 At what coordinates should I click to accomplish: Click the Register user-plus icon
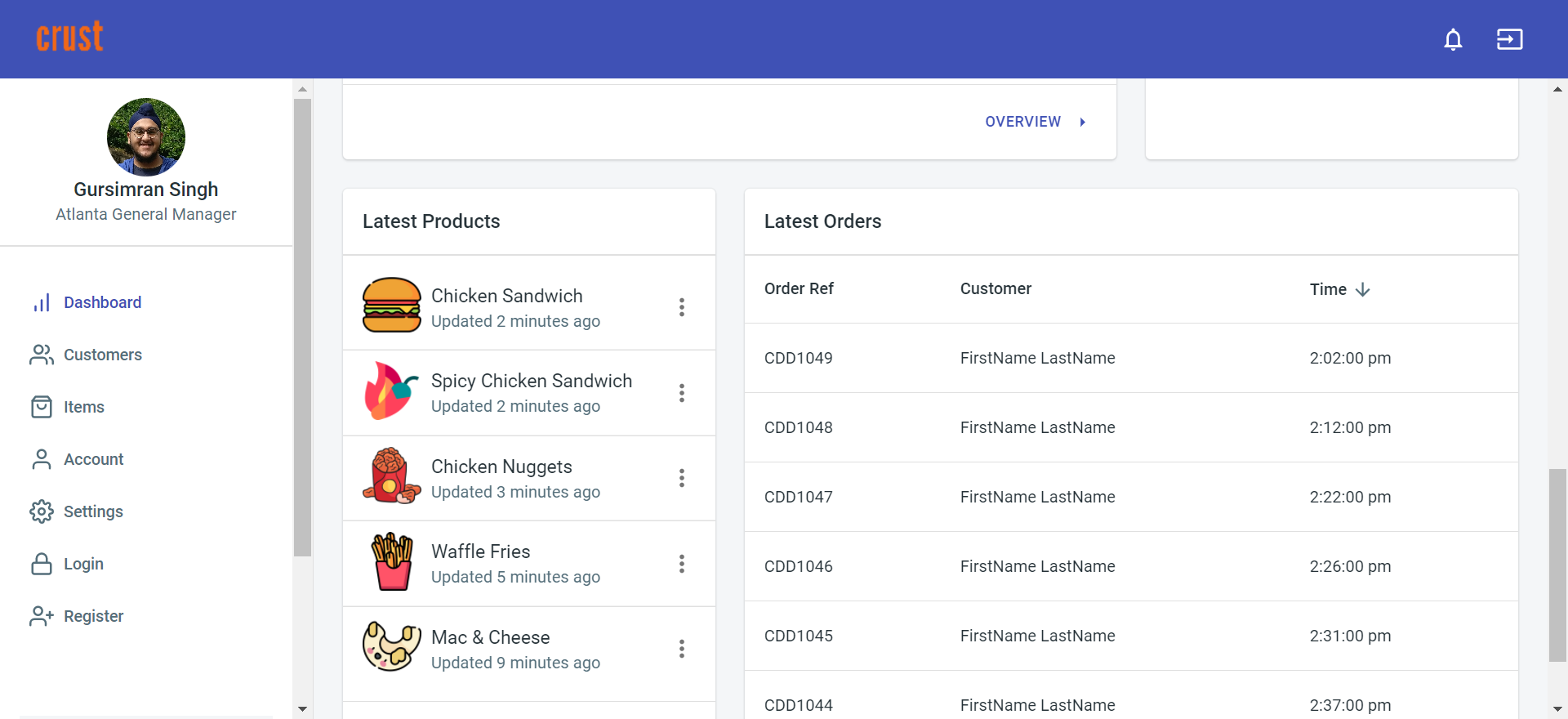click(x=42, y=616)
